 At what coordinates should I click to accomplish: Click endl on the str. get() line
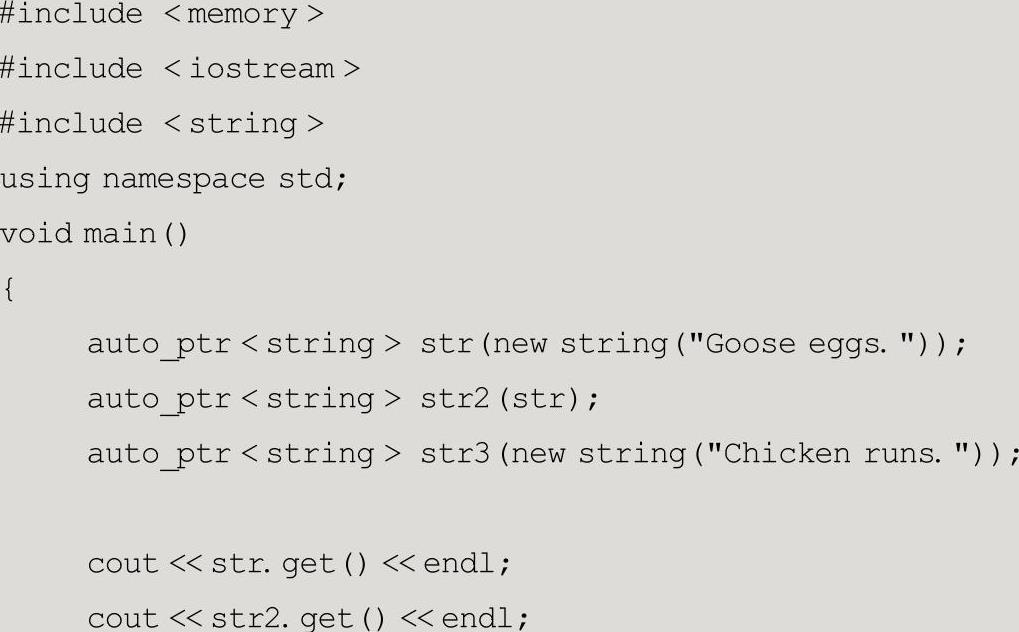pyautogui.click(x=459, y=563)
